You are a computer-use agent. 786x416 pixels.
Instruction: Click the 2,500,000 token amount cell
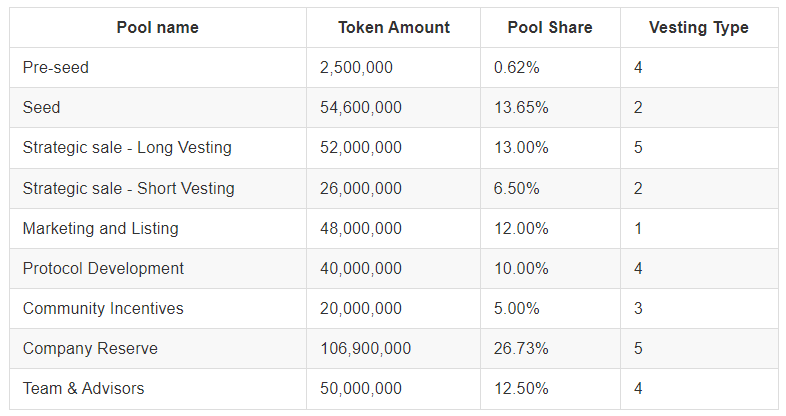356,68
